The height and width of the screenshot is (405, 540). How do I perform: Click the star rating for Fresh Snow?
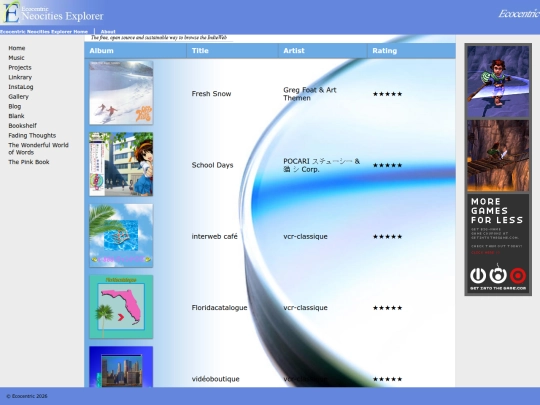(x=387, y=94)
